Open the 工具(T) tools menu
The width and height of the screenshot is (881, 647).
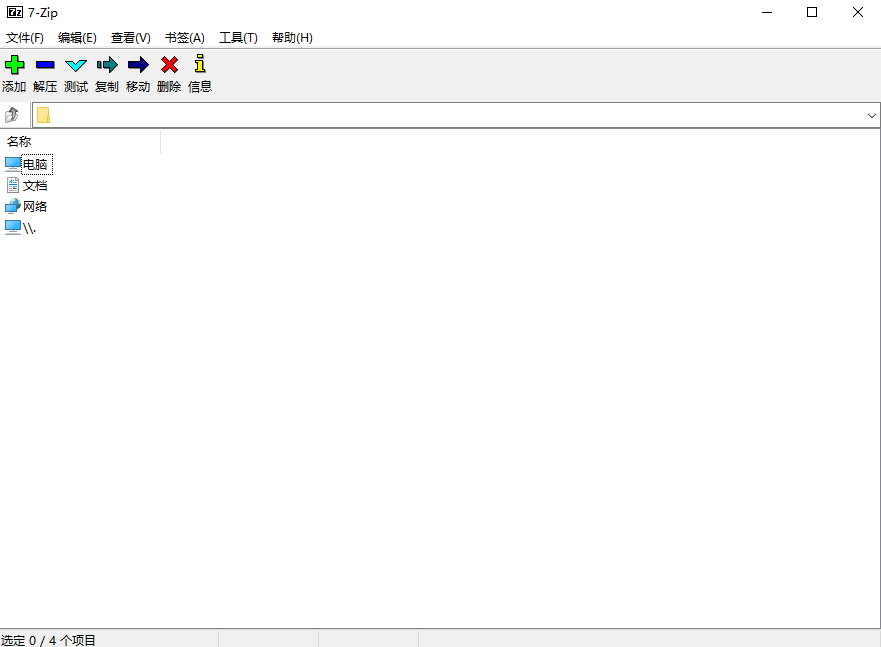238,38
